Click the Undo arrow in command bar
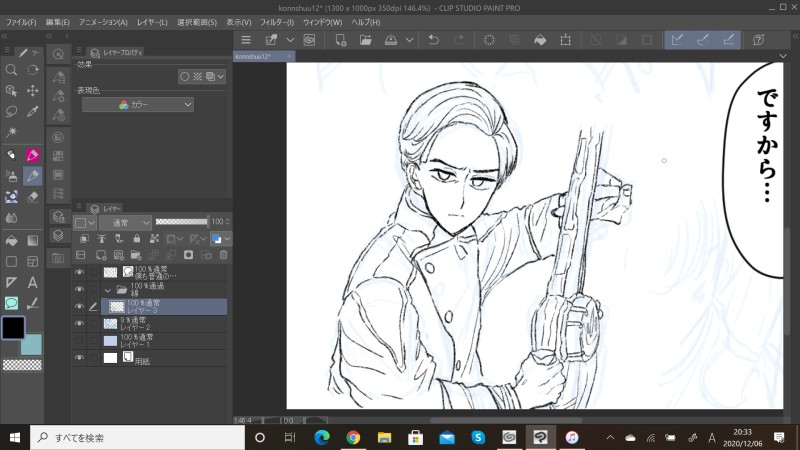 [x=433, y=40]
